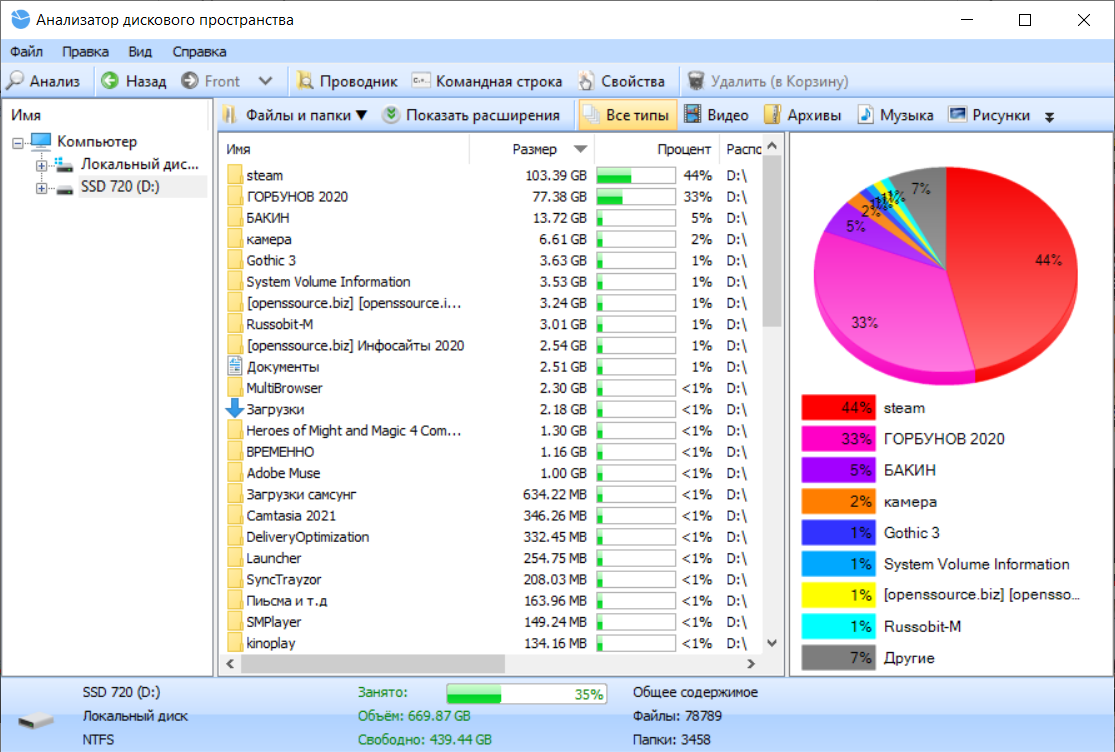Sort by the Процент column header
Image resolution: width=1115 pixels, height=752 pixels.
click(x=655, y=149)
